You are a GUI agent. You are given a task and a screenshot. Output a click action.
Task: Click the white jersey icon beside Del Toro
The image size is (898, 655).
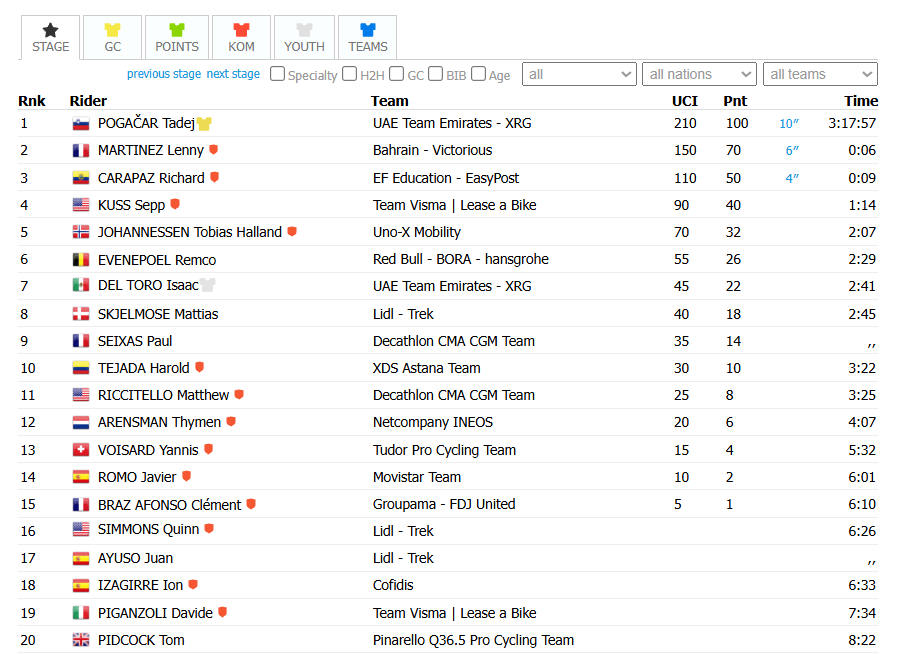point(207,285)
